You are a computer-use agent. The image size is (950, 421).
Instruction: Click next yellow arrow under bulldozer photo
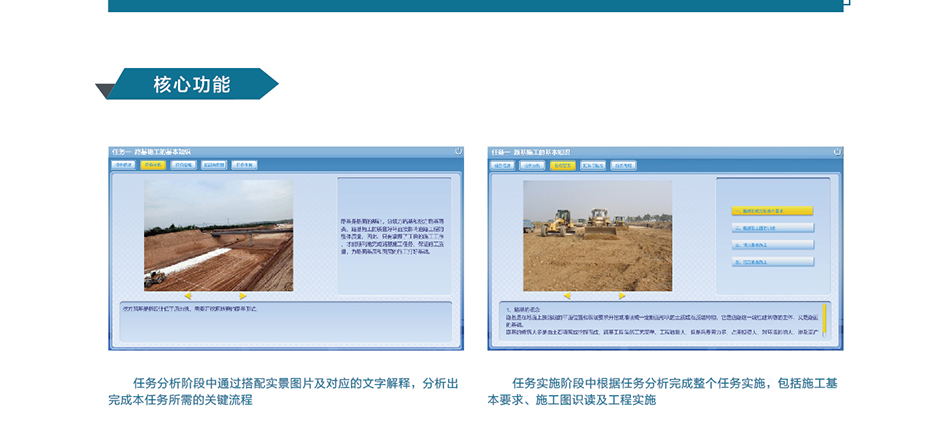(x=622, y=296)
